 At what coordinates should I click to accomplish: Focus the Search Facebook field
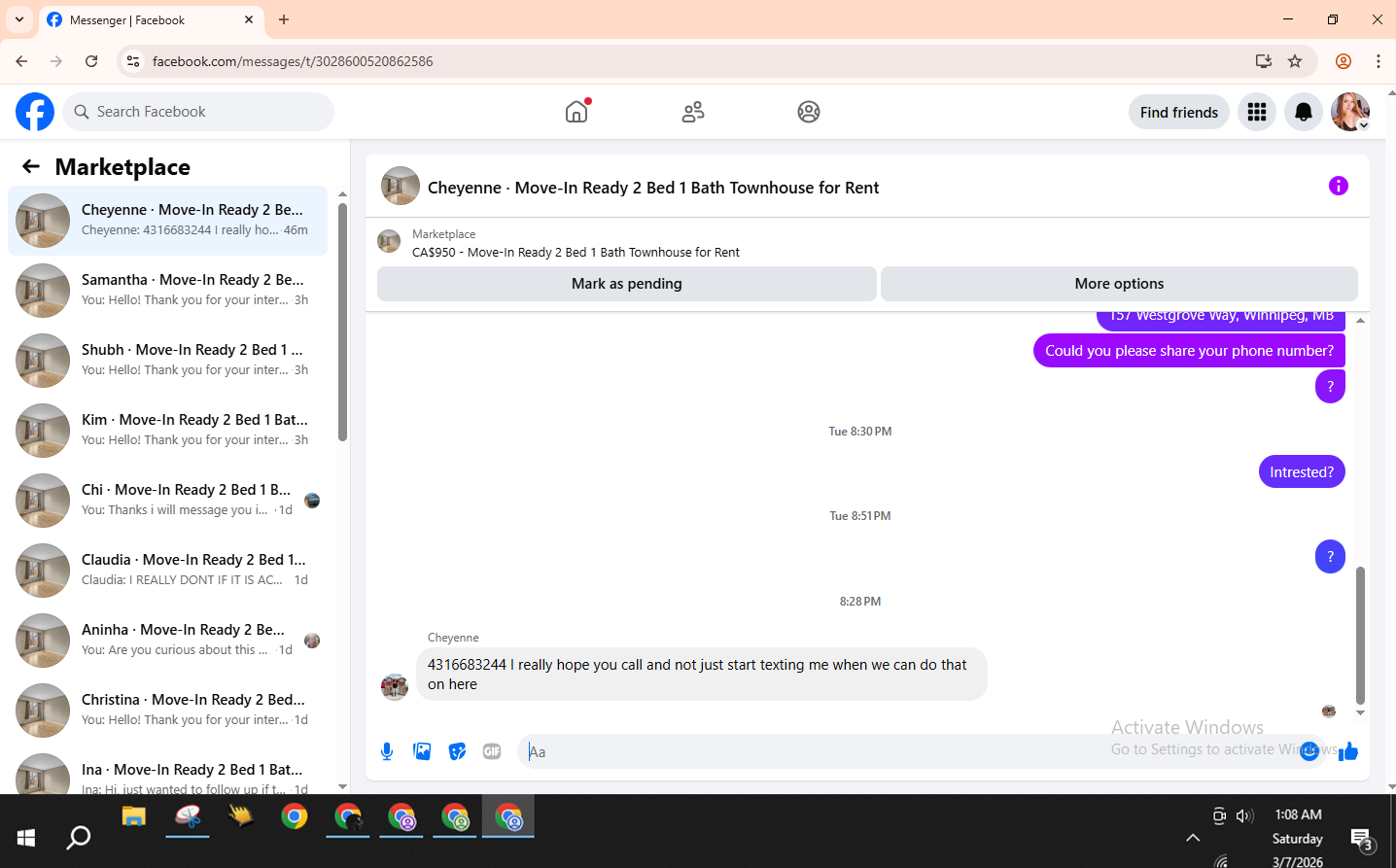198,112
